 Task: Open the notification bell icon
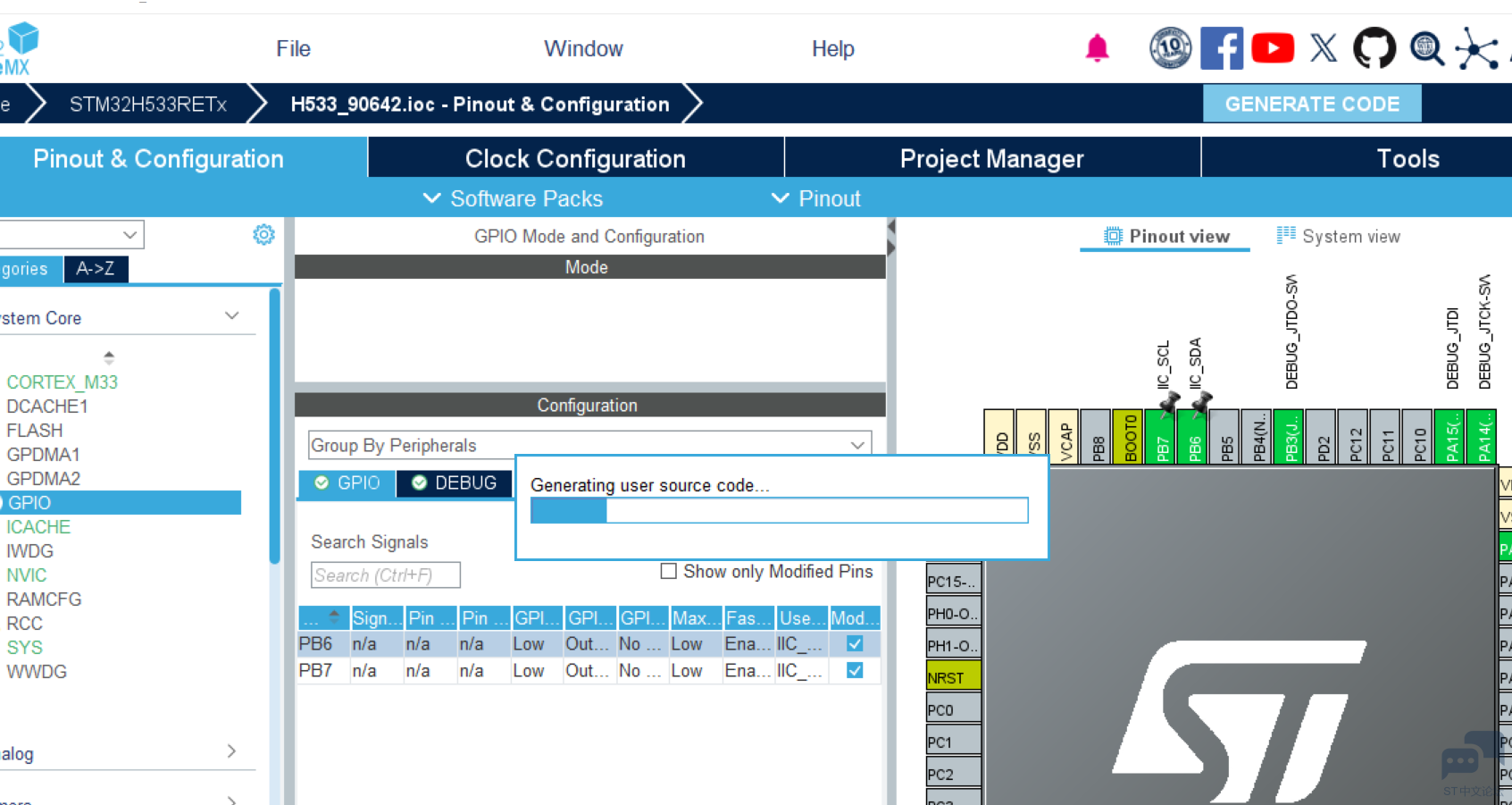click(x=1097, y=48)
